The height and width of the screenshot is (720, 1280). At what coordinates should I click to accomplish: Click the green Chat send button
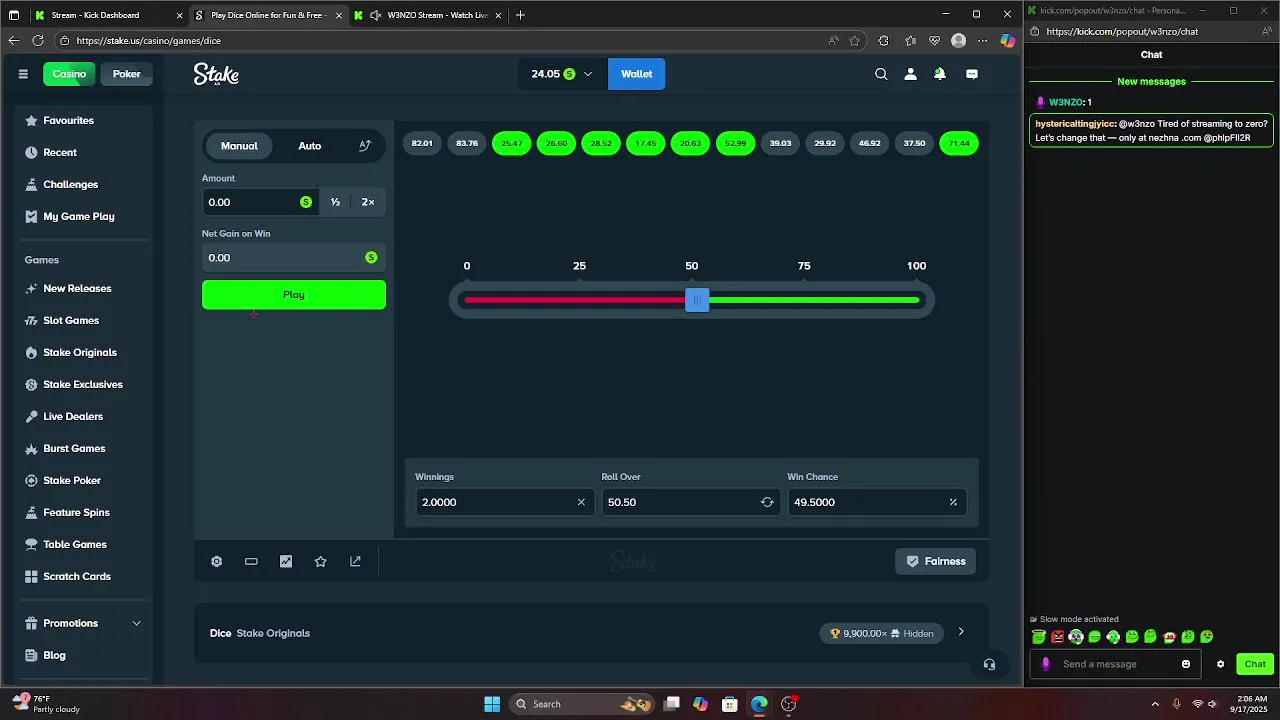point(1255,664)
